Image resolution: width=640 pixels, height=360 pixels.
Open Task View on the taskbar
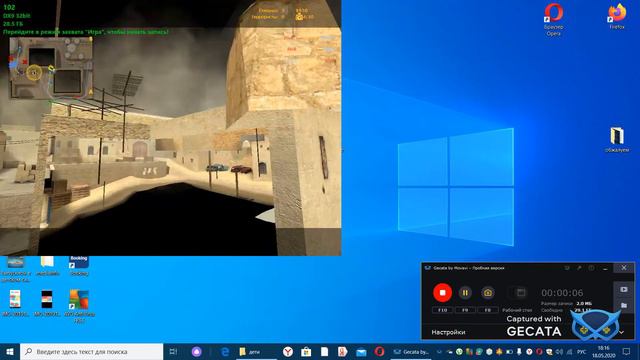click(173, 352)
